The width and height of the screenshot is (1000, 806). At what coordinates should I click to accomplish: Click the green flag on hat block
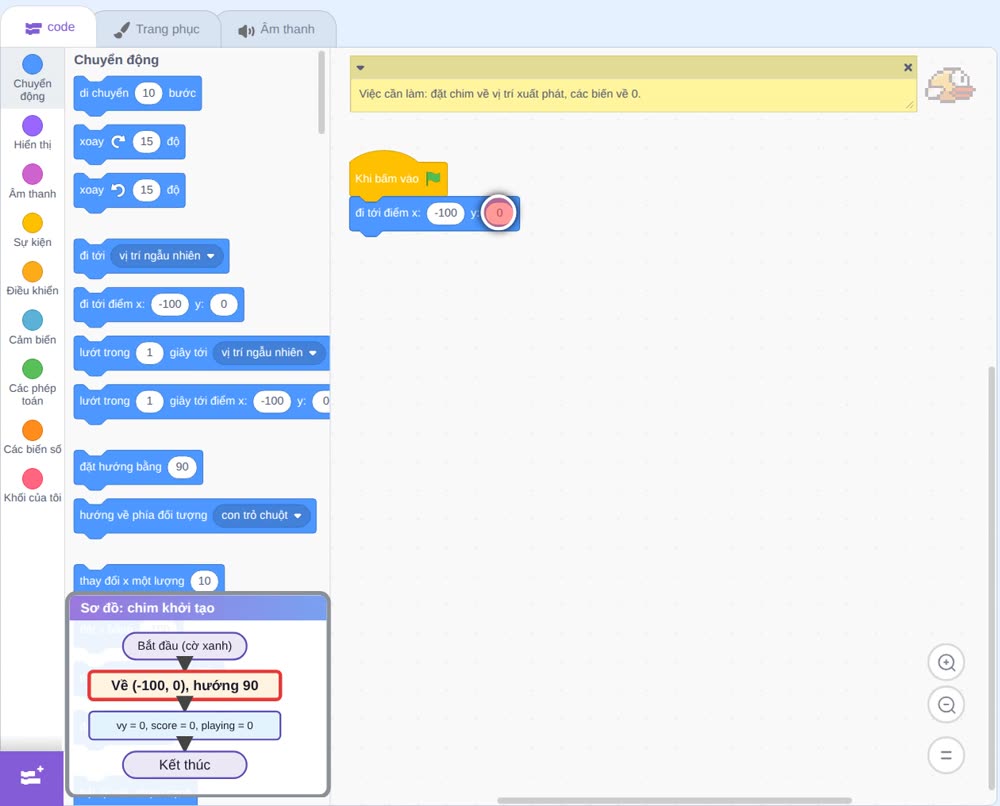coord(433,178)
